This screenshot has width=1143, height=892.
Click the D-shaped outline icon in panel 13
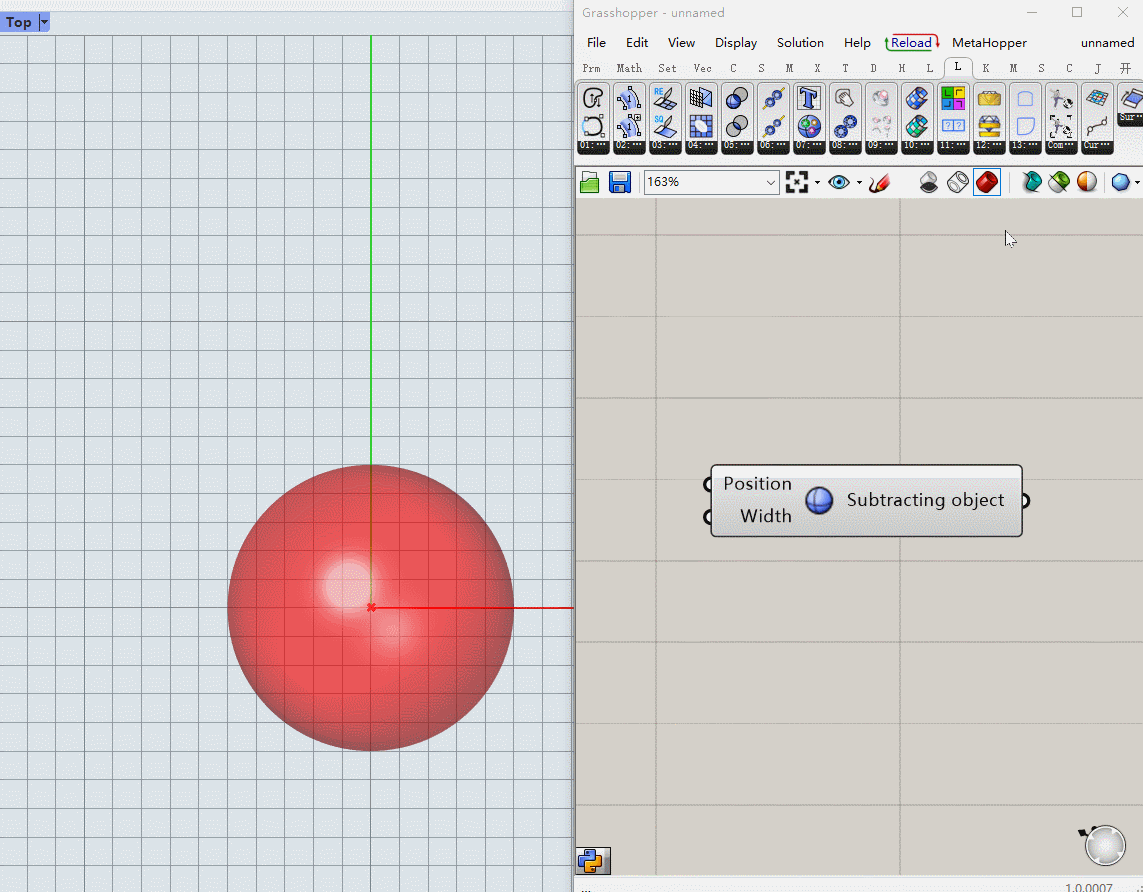click(x=1024, y=126)
